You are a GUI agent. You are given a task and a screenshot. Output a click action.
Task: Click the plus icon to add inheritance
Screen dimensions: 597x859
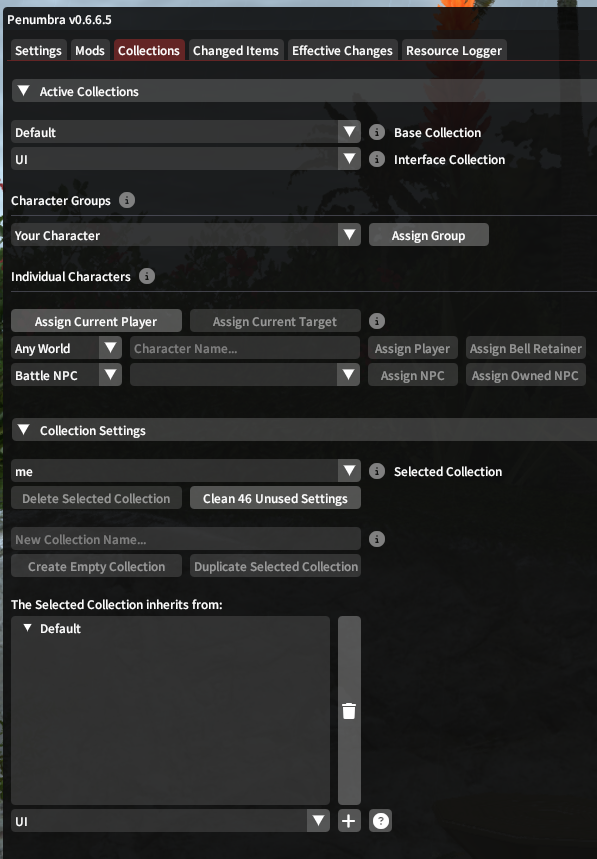349,821
